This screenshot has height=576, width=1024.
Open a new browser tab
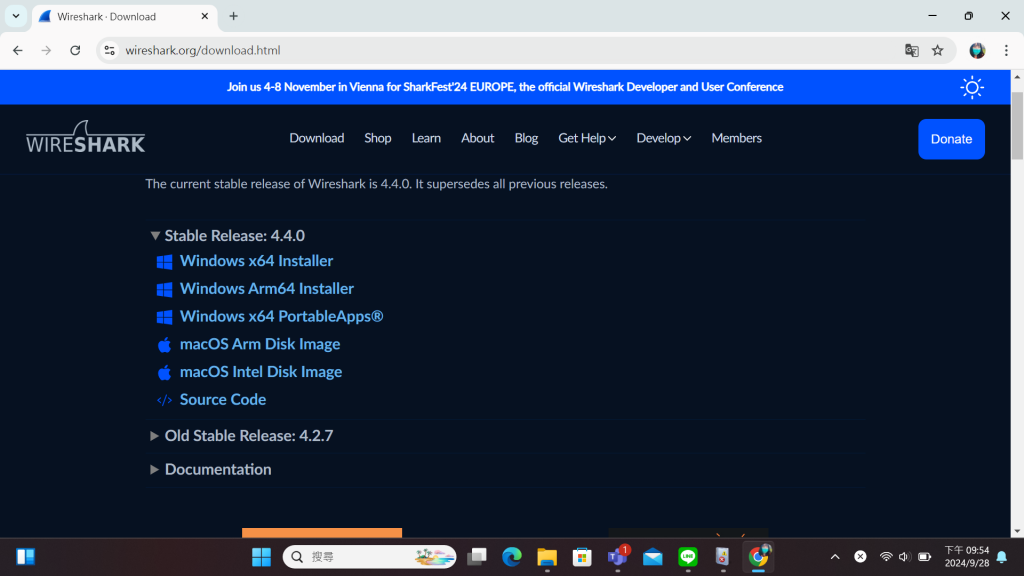tap(233, 16)
